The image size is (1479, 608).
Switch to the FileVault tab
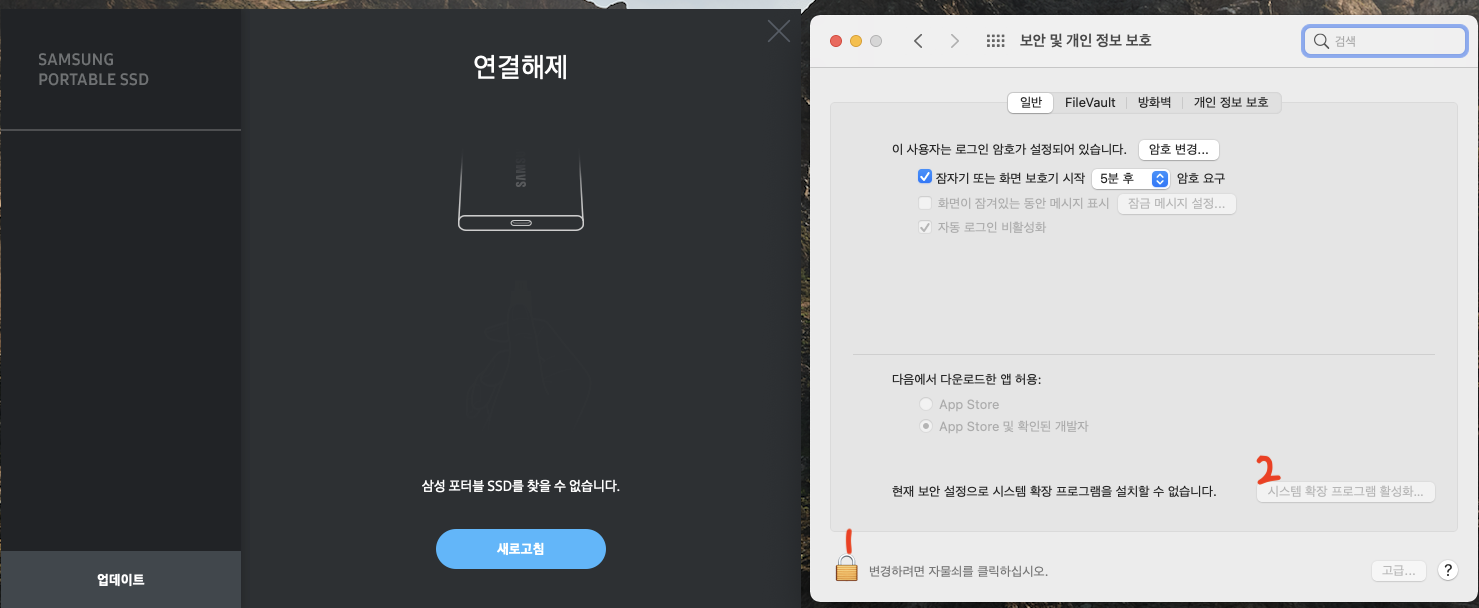pos(1090,102)
